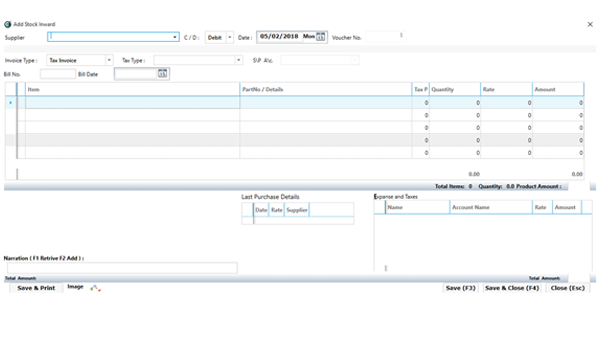This screenshot has height=361, width=600.
Task: Click the Image attachment icon
Action: coord(95,288)
